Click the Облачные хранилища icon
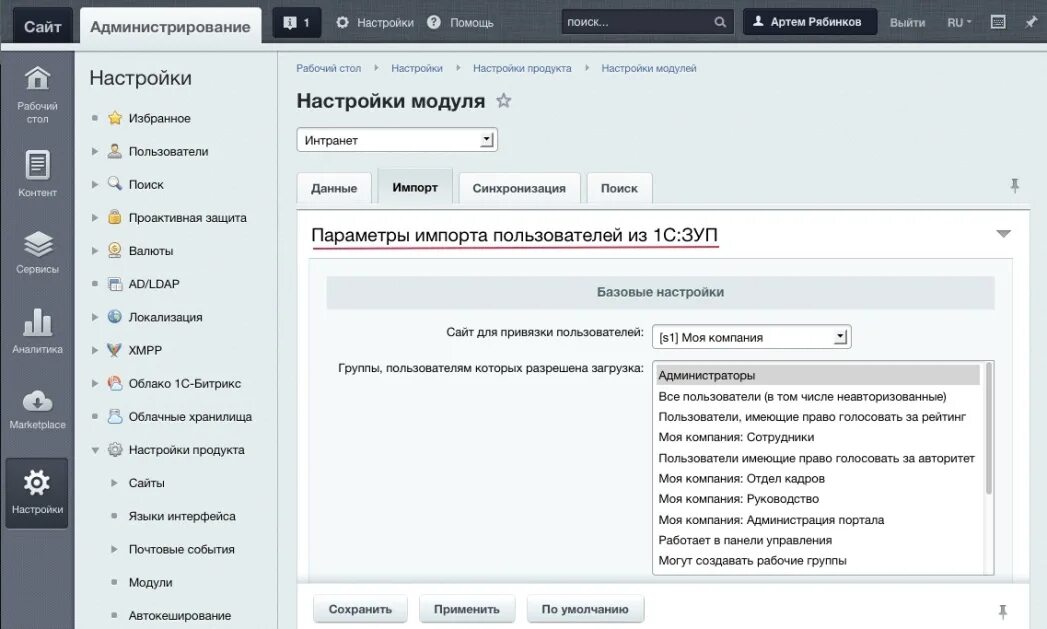Viewport: 1047px width, 629px height. 115,417
